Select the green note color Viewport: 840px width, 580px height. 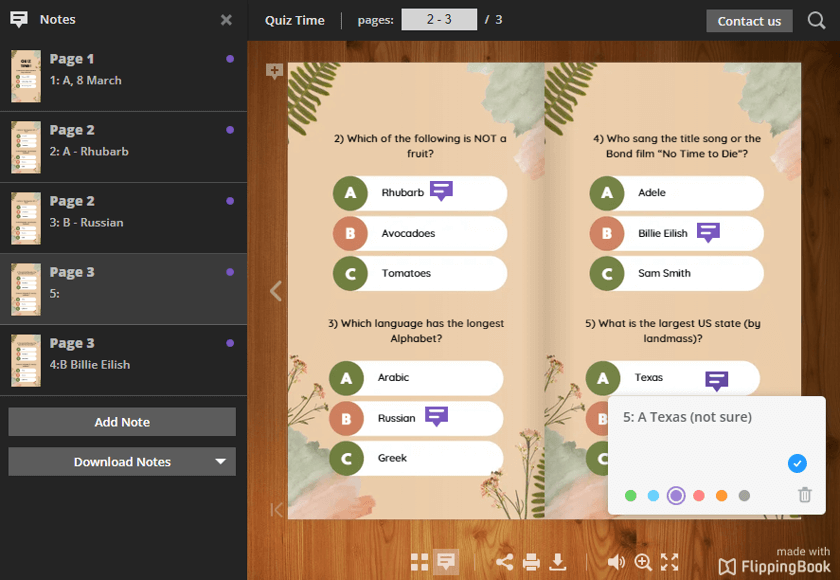click(x=630, y=495)
